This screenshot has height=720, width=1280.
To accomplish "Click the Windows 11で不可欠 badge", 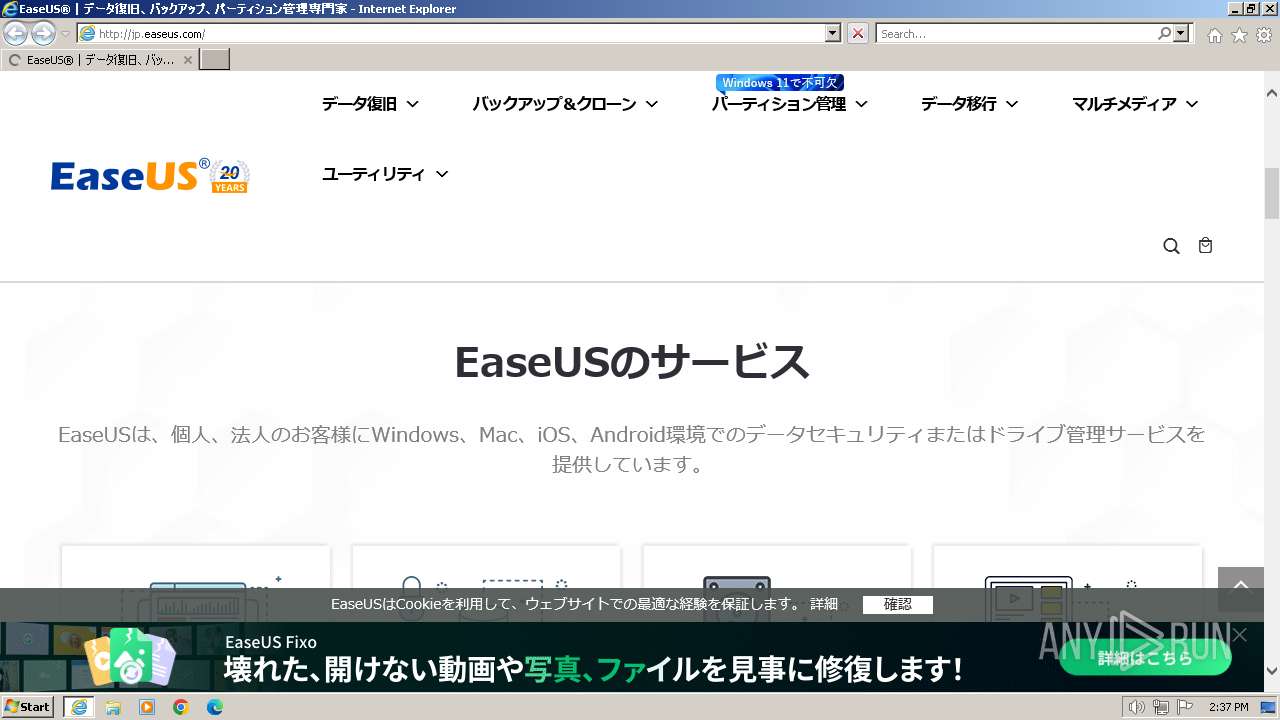I will [780, 83].
